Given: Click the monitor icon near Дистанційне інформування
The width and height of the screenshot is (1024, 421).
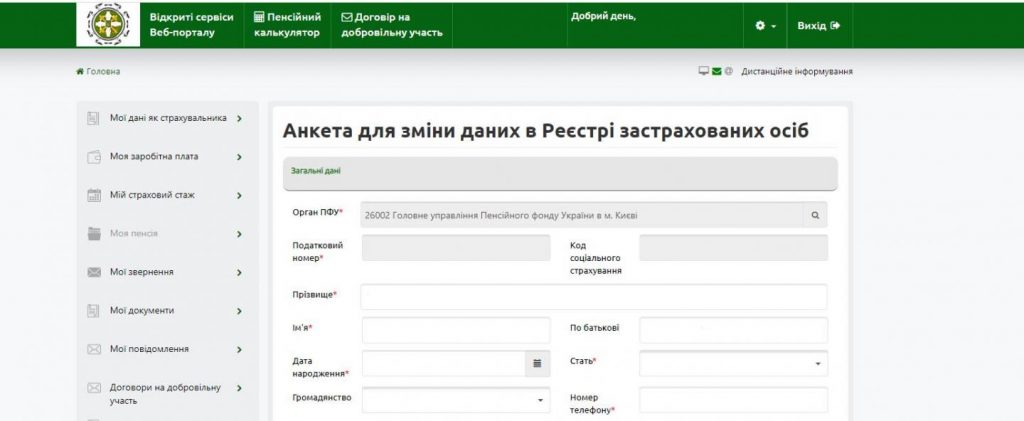Looking at the screenshot, I should [704, 72].
